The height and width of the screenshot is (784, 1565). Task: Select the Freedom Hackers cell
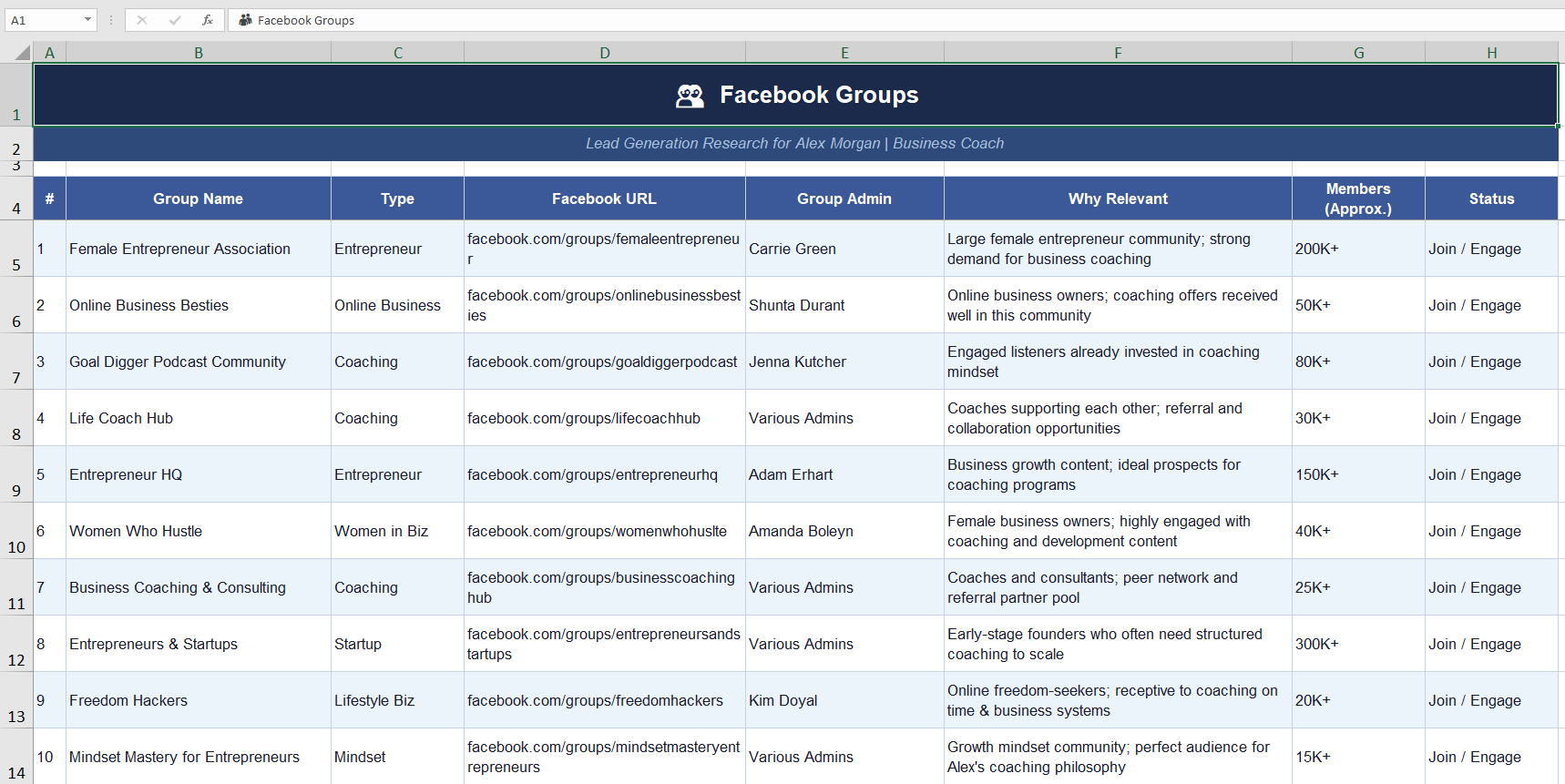[x=199, y=700]
